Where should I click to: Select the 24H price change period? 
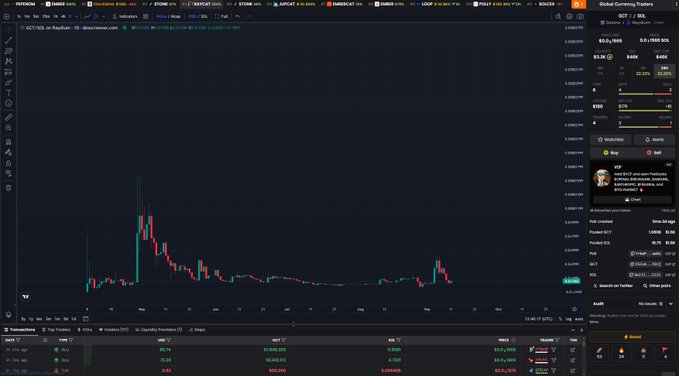pyautogui.click(x=664, y=71)
